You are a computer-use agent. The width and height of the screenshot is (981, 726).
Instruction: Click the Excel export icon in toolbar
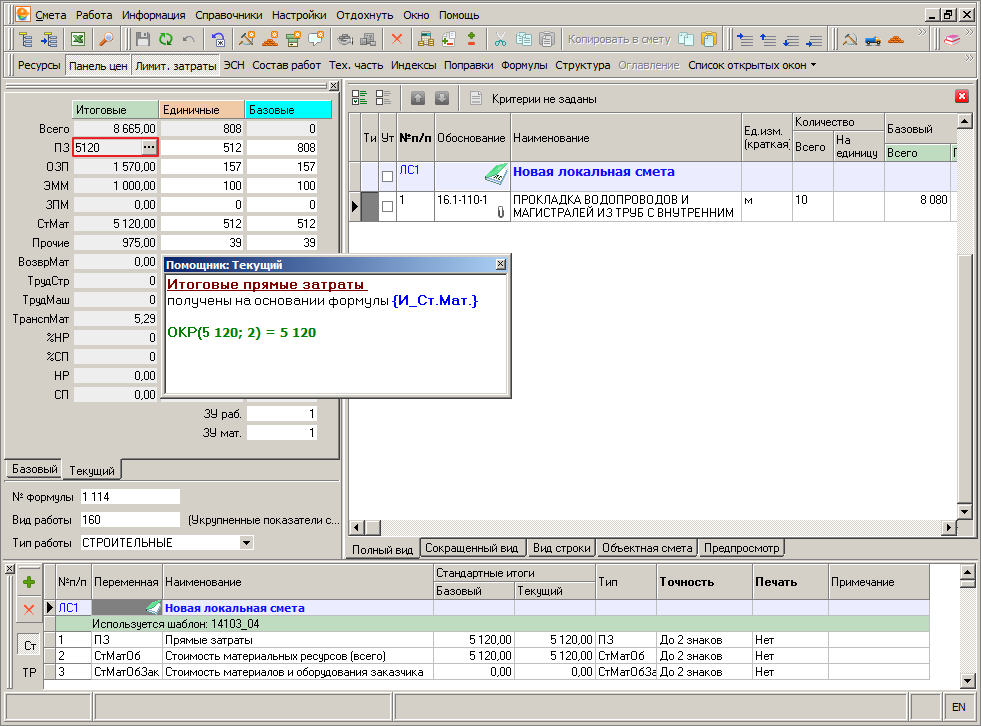point(78,39)
